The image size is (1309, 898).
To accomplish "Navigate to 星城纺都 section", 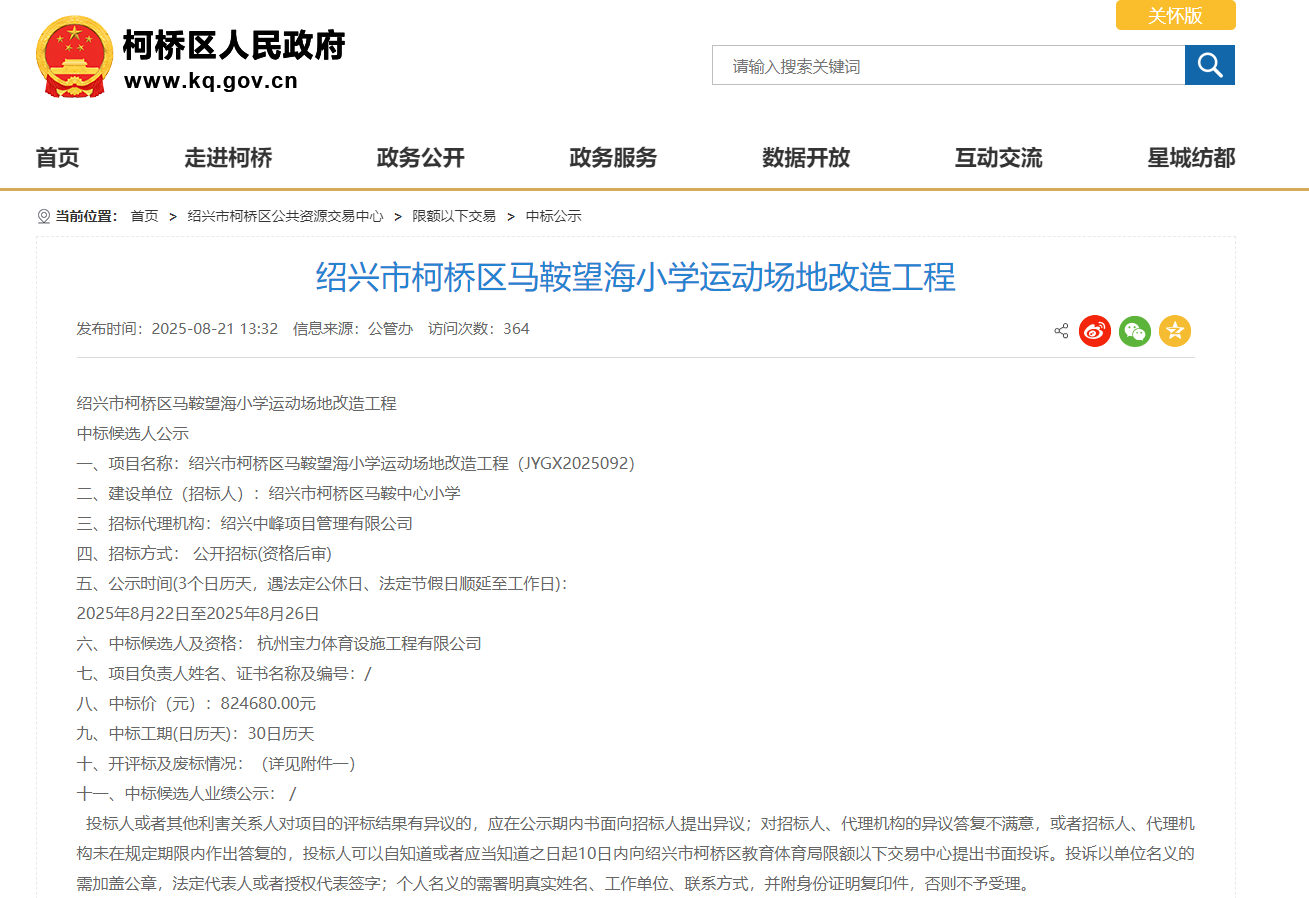I will (x=1191, y=158).
